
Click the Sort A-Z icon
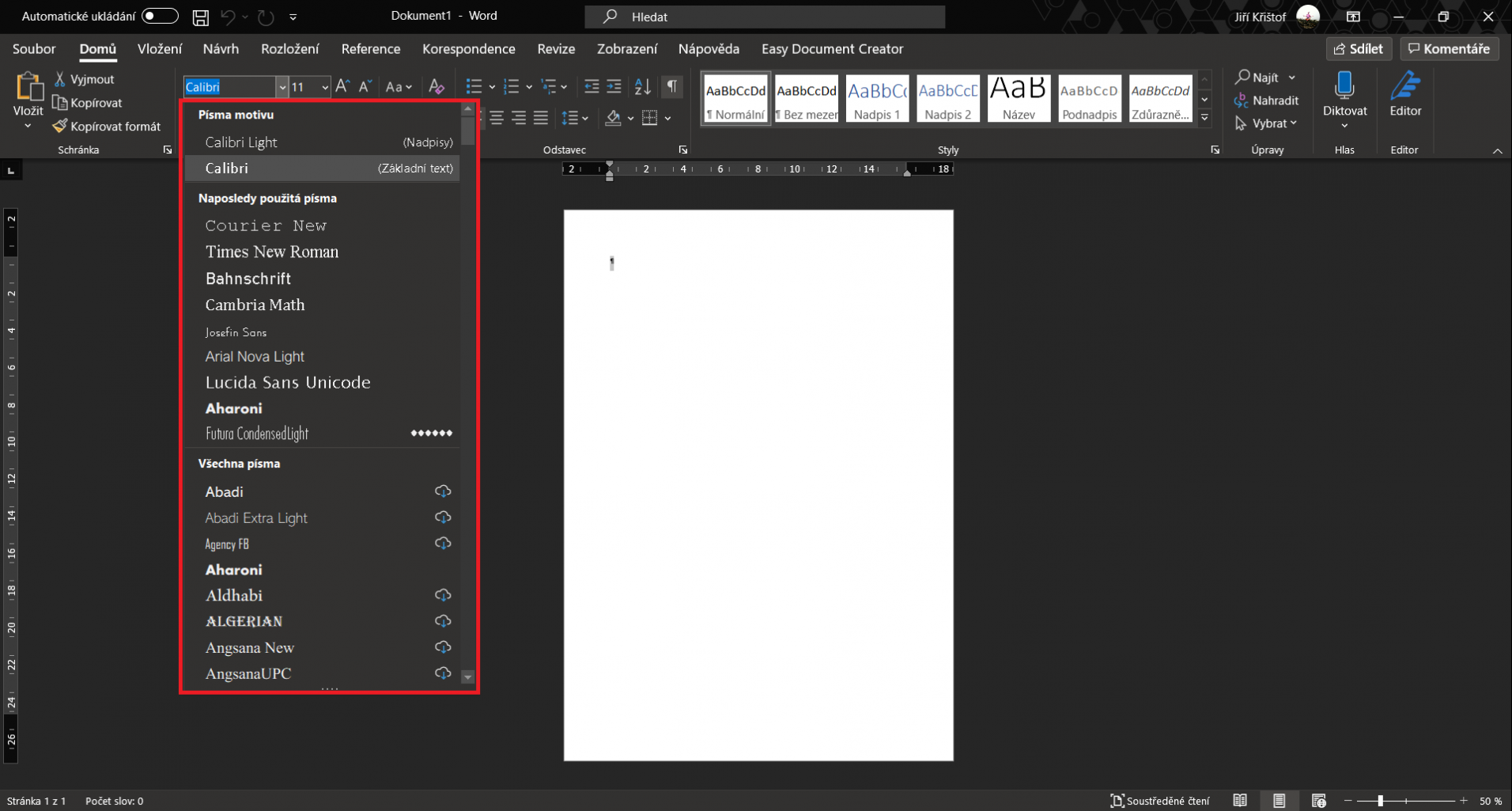click(x=642, y=86)
